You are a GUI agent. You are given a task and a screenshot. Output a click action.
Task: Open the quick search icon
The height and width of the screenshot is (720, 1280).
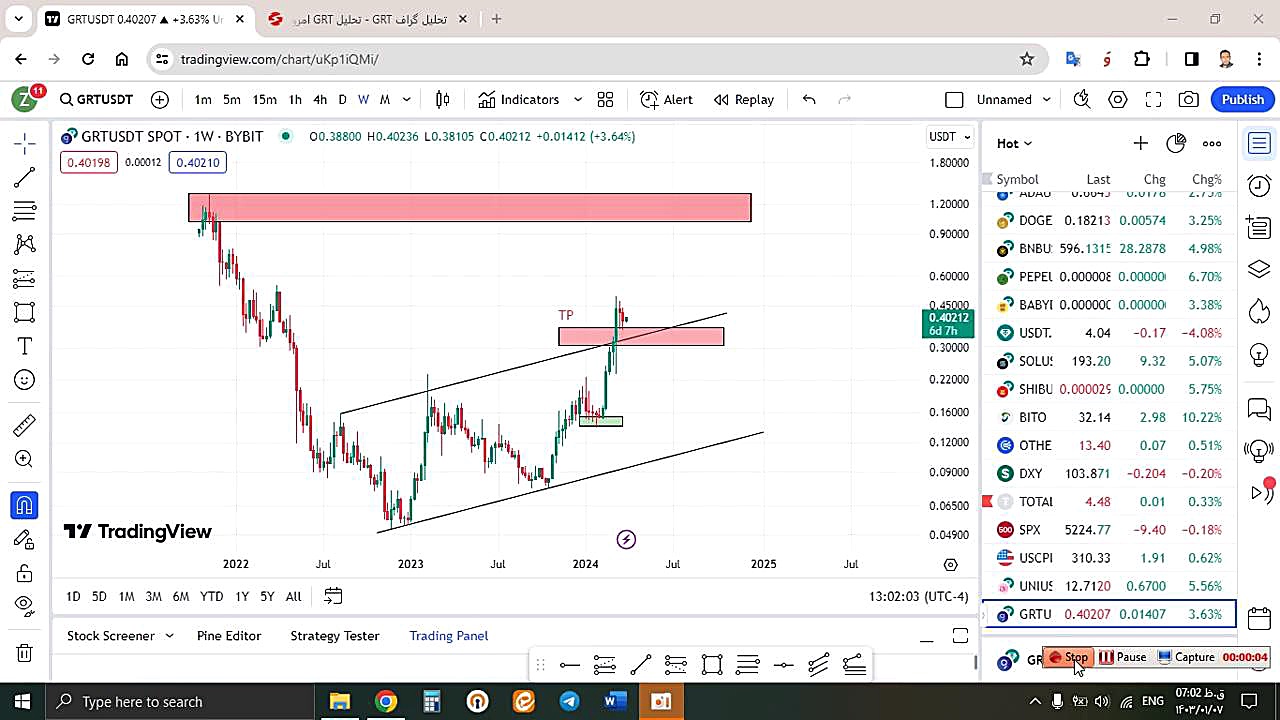pos(1081,99)
